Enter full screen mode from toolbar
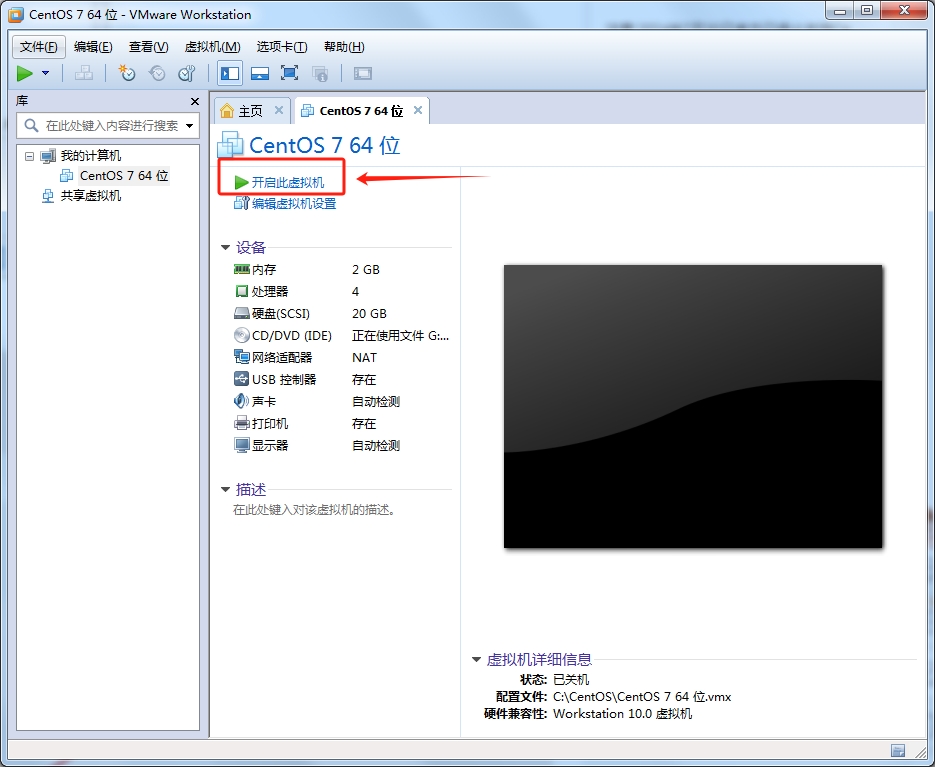 (290, 73)
